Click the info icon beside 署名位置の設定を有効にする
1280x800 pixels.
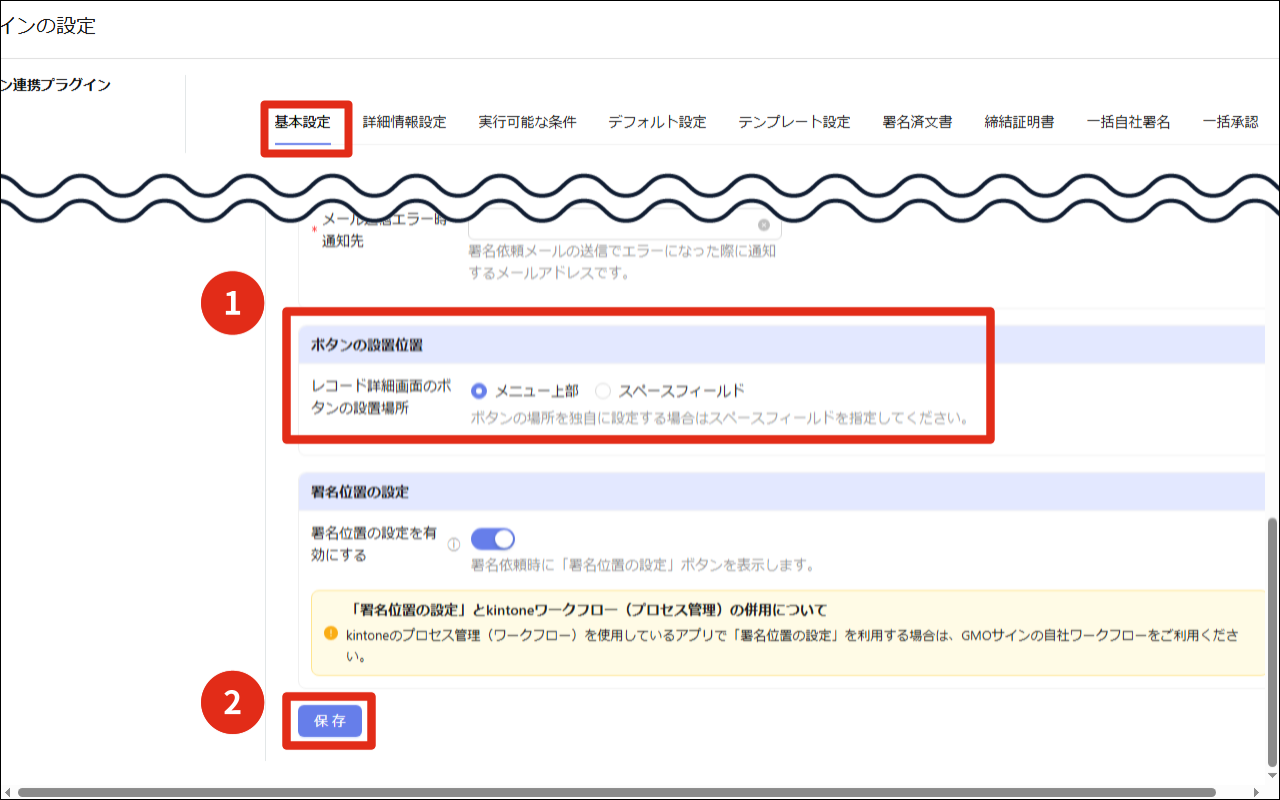453,545
